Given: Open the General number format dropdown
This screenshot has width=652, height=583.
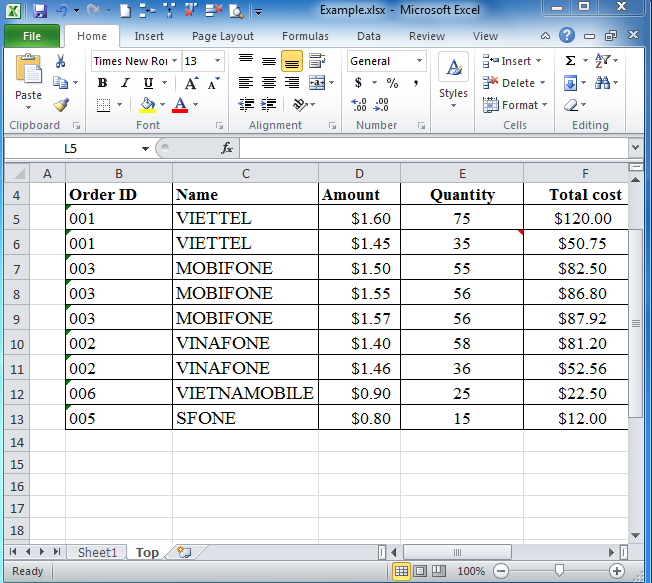Looking at the screenshot, I should [419, 61].
